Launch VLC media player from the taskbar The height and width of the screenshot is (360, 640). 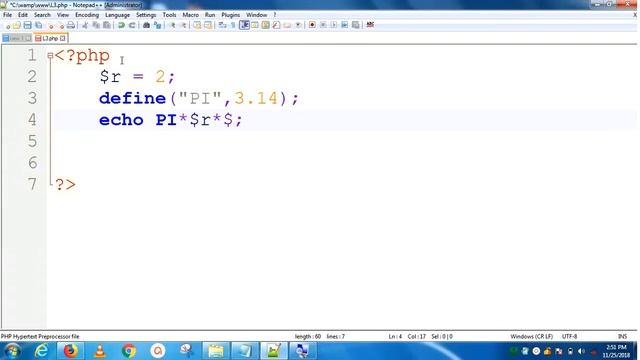(x=99, y=351)
